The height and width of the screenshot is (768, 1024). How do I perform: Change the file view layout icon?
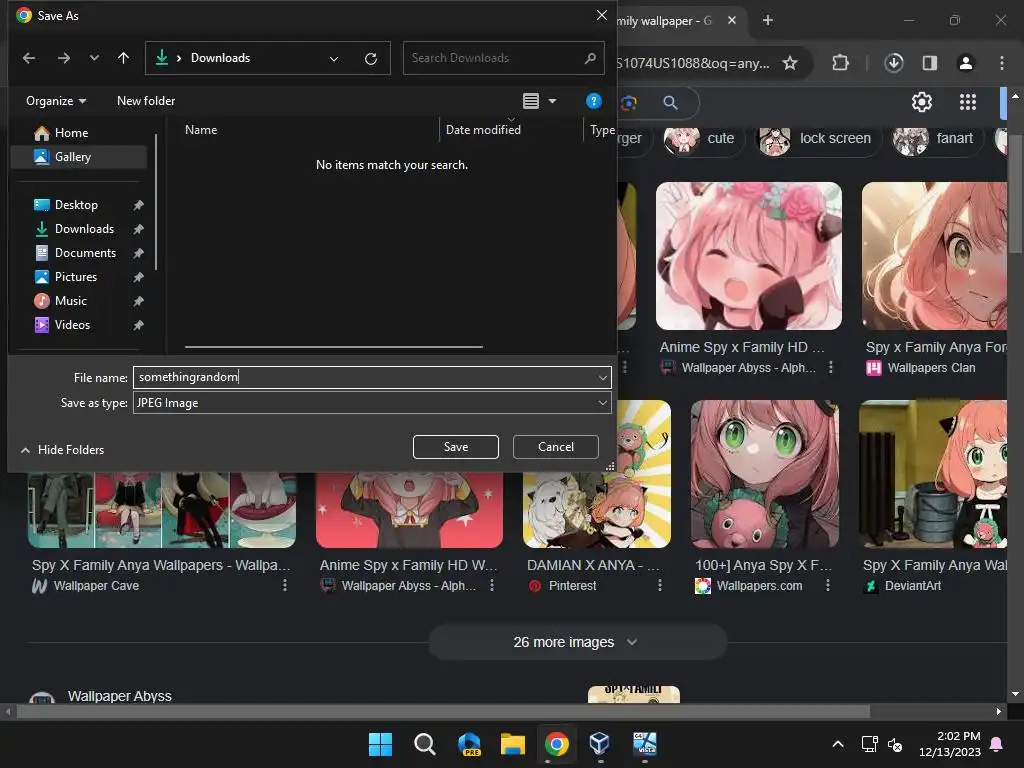coord(531,101)
